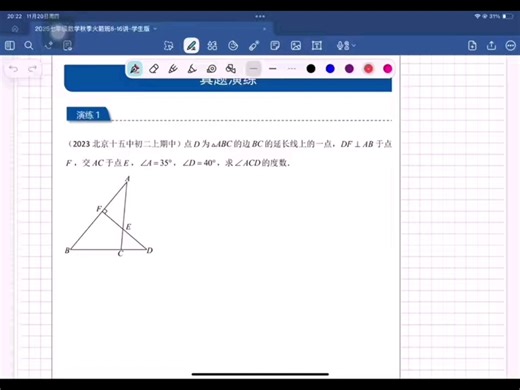Tap the iPad home indicator bar
The height and width of the screenshot is (390, 520).
(x=260, y=374)
